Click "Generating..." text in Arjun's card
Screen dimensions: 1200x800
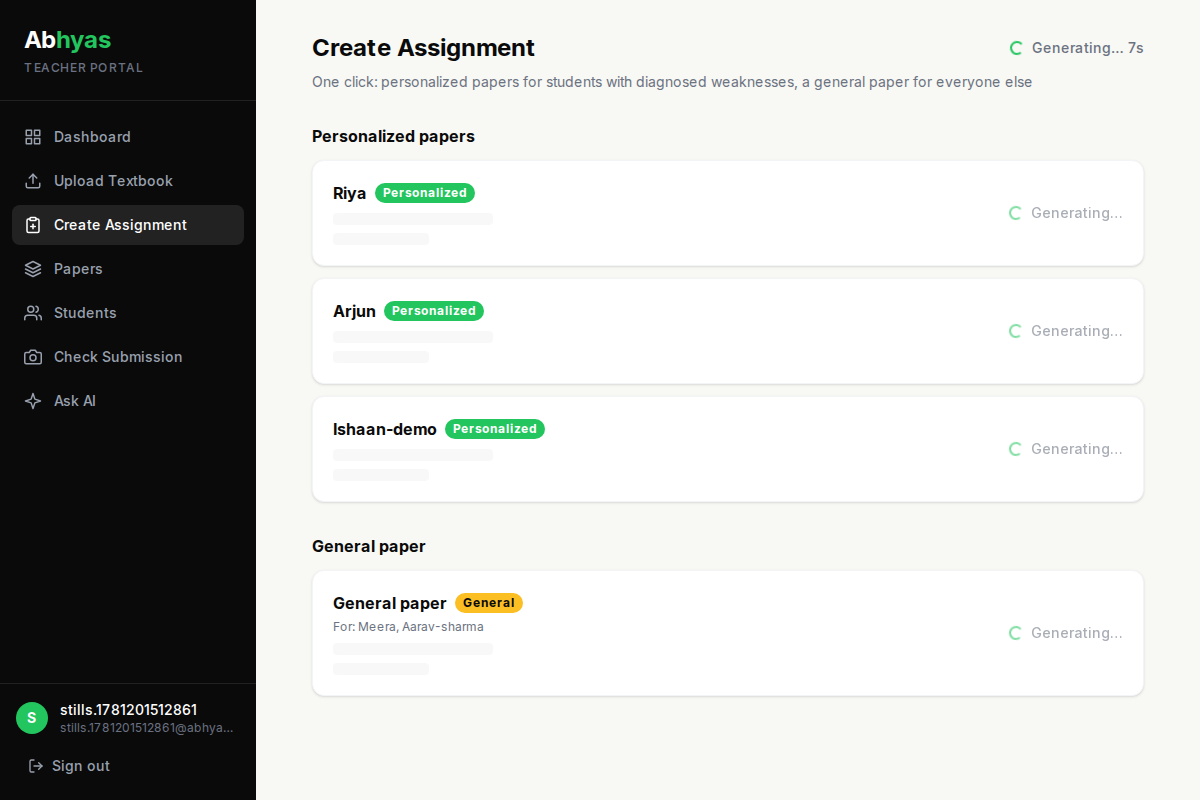point(1077,331)
